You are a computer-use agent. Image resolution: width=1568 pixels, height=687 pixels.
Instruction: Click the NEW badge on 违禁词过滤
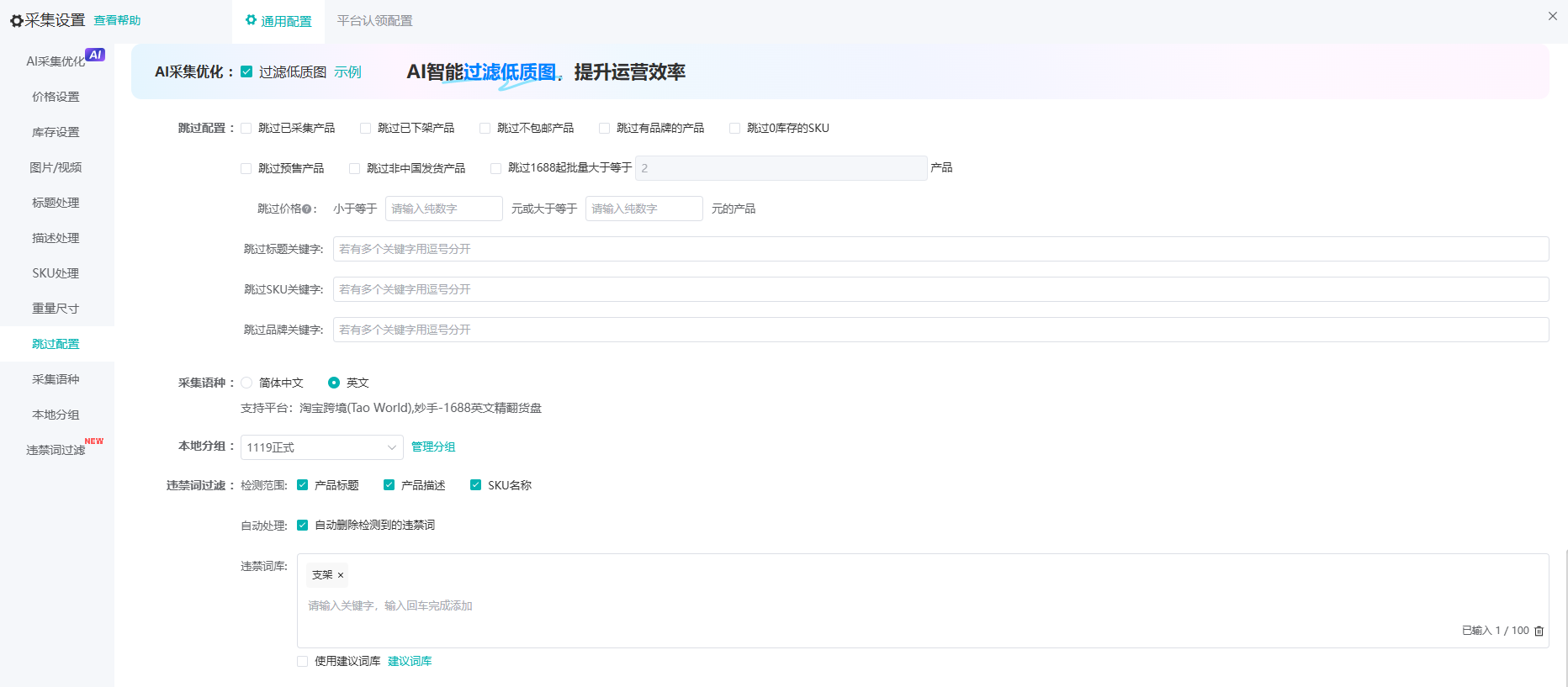[x=94, y=441]
